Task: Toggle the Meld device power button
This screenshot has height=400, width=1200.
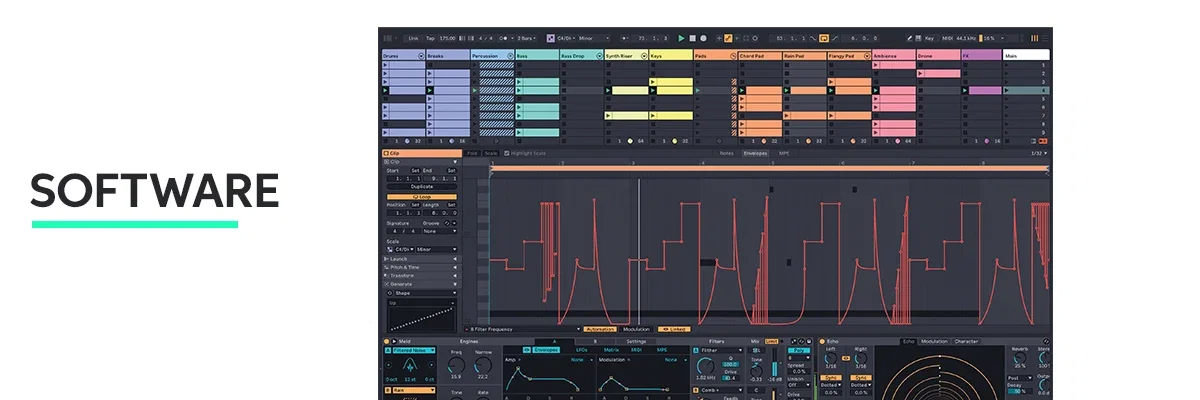Action: [x=387, y=341]
